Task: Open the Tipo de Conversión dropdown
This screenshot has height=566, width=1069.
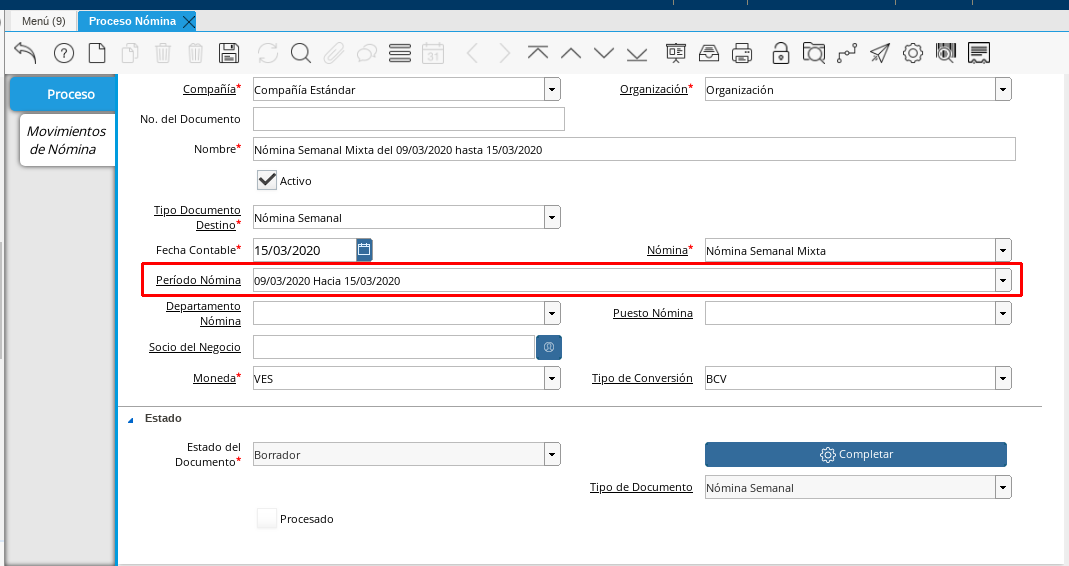Action: point(1003,379)
